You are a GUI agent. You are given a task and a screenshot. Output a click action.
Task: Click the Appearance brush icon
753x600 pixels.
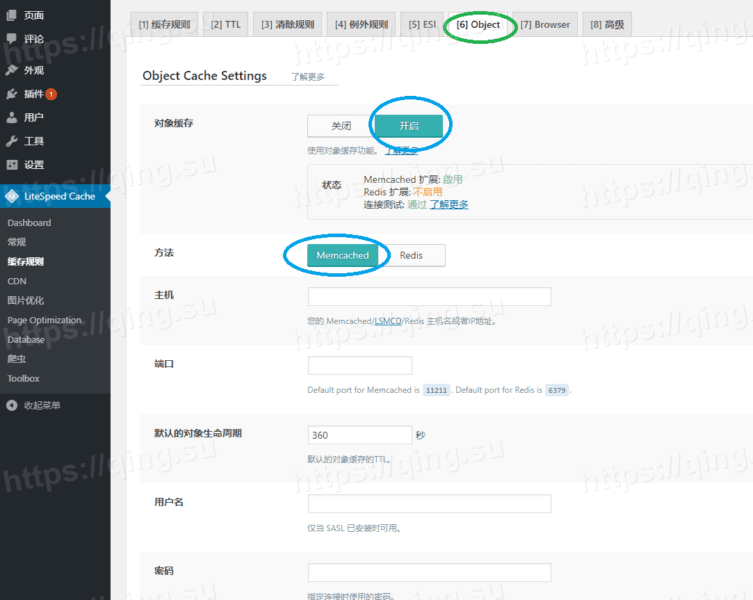pos(12,70)
